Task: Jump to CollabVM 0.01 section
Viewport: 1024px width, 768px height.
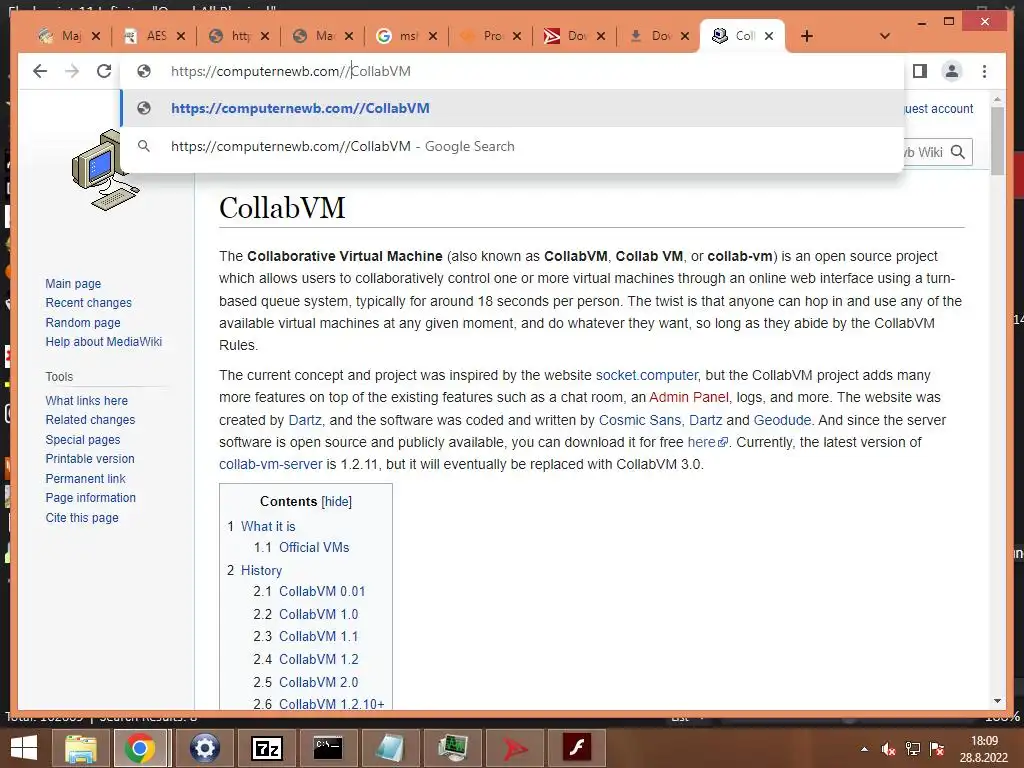Action: click(x=322, y=591)
